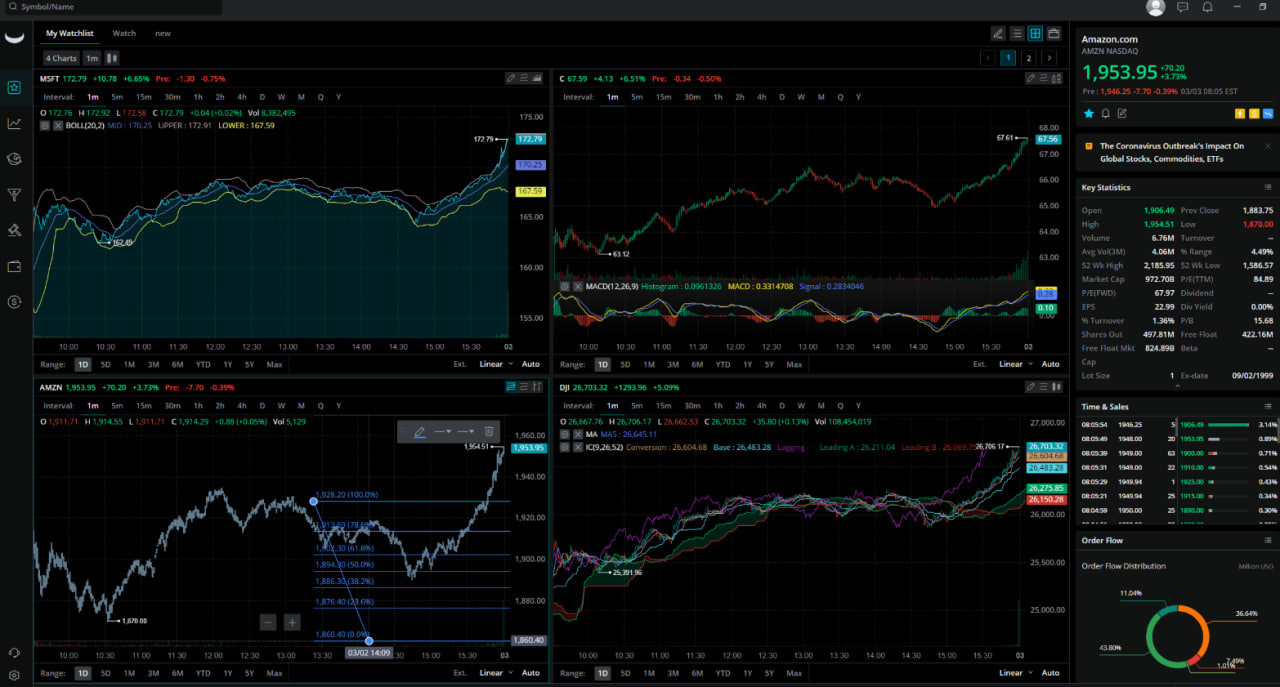1280x687 pixels.
Task: Click the Symbol/Name search field
Action: [x=110, y=7]
